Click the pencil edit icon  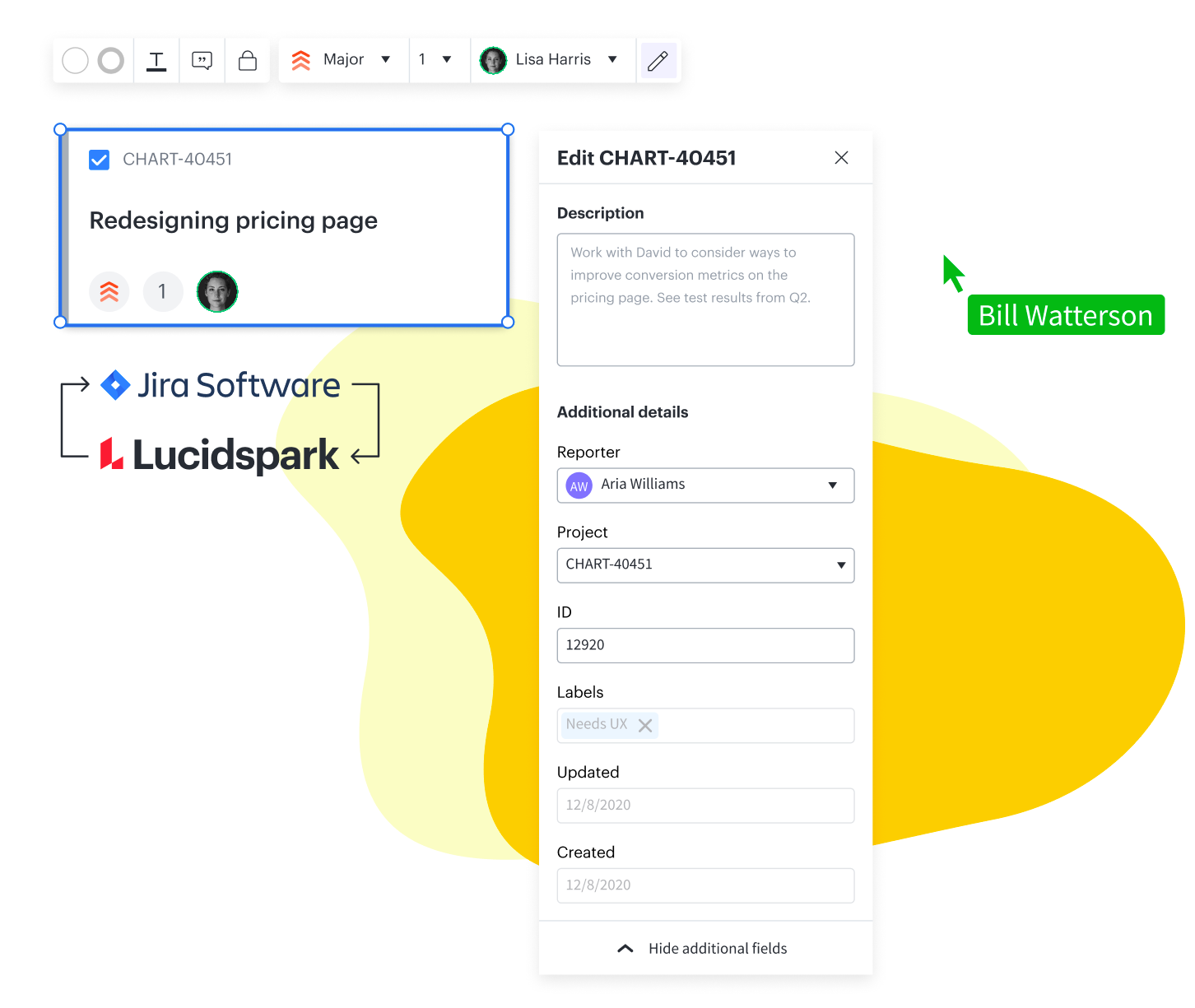(x=658, y=61)
